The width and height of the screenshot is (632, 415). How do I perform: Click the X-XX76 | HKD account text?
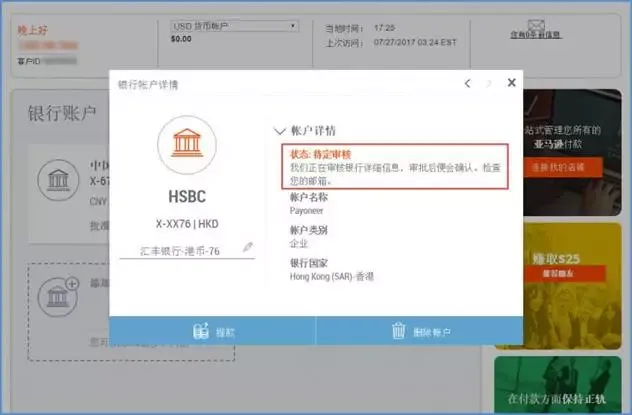pyautogui.click(x=187, y=224)
